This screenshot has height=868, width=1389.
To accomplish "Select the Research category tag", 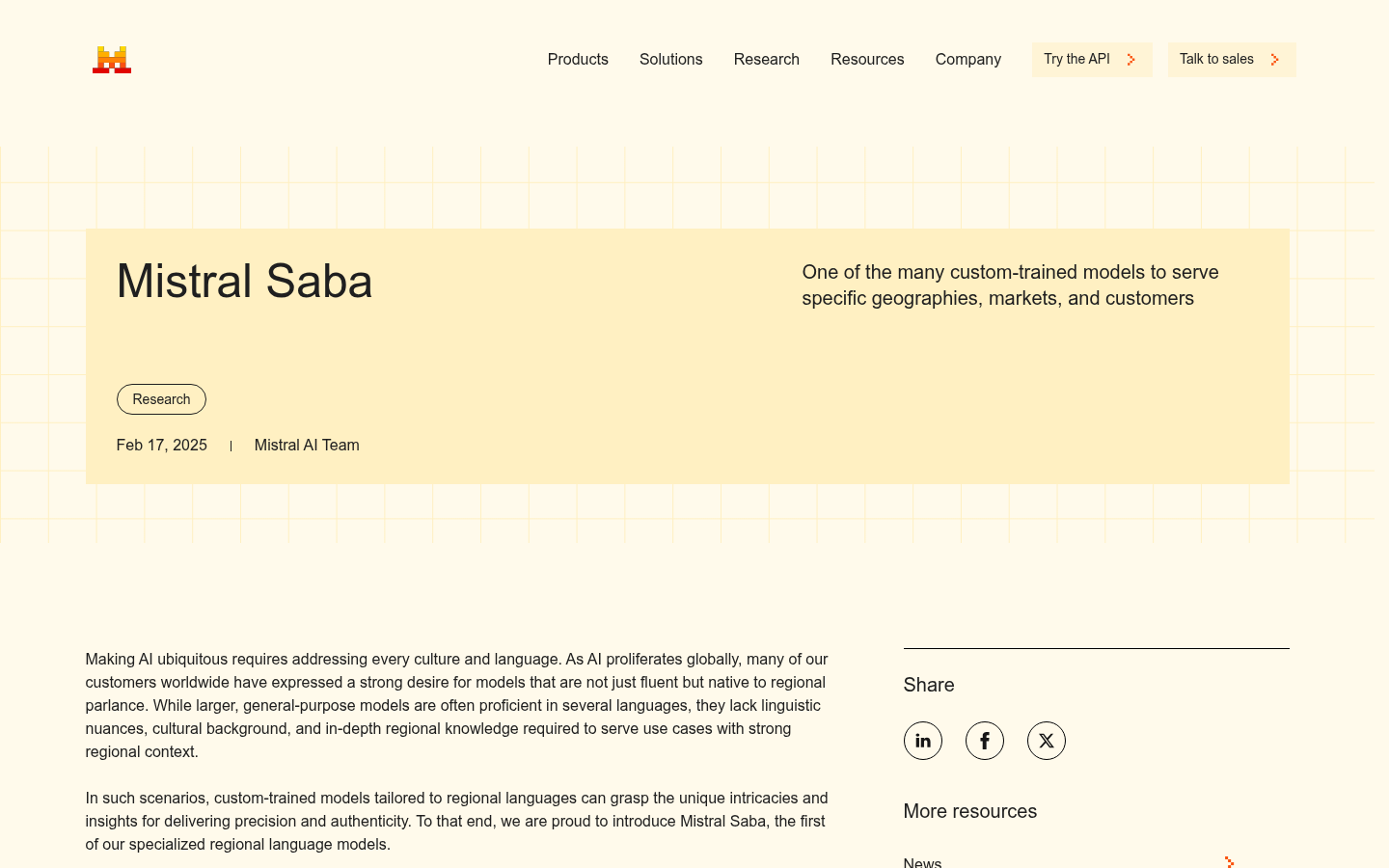I will coord(161,399).
